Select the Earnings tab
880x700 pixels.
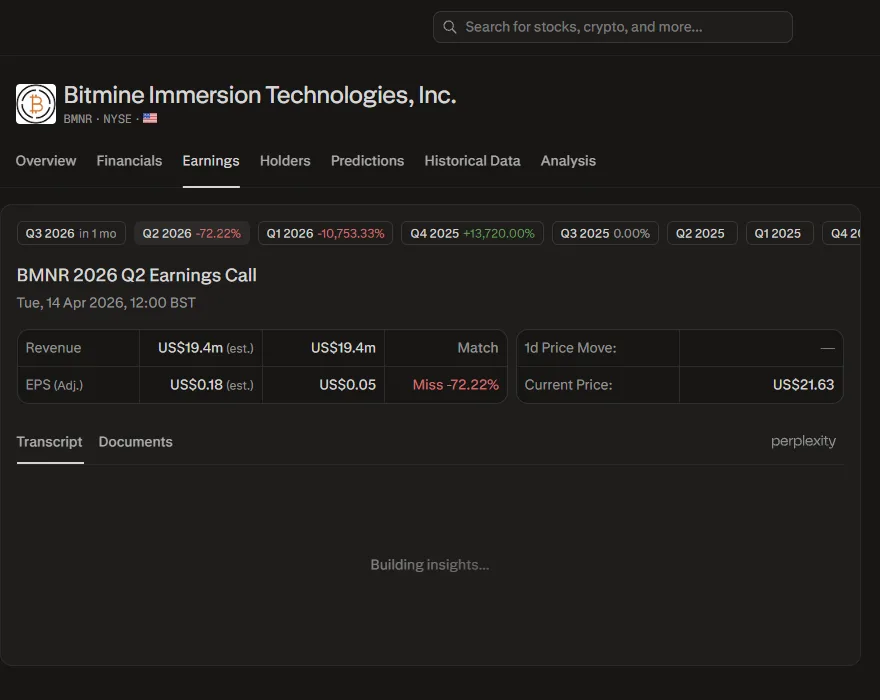pos(211,161)
